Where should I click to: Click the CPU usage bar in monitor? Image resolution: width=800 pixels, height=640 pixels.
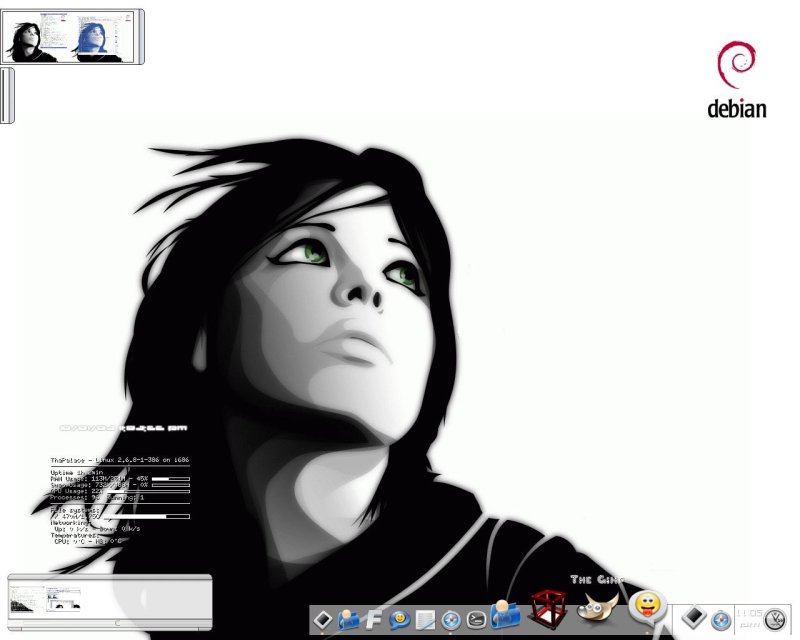[x=148, y=491]
